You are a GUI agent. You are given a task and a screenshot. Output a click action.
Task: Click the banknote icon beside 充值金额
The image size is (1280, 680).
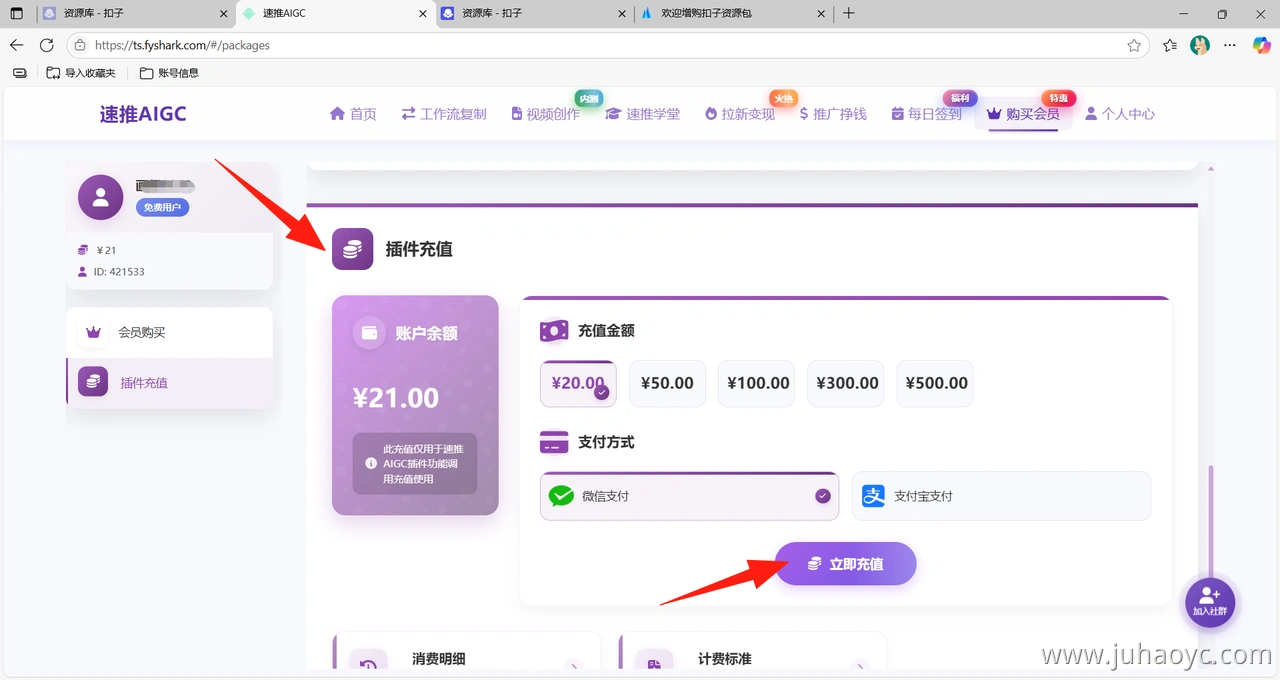click(x=554, y=330)
